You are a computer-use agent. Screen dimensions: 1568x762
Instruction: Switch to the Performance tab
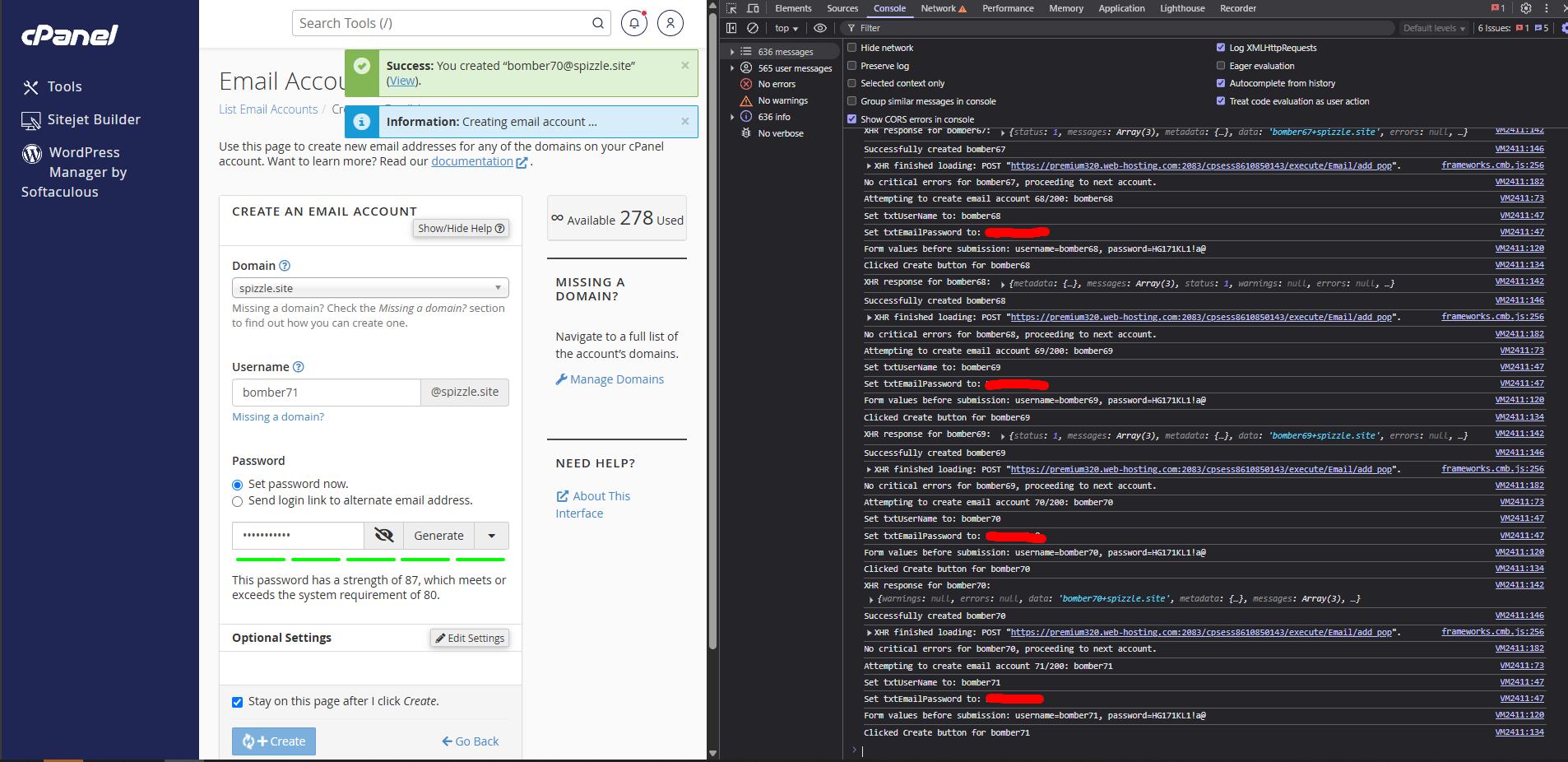(1008, 8)
